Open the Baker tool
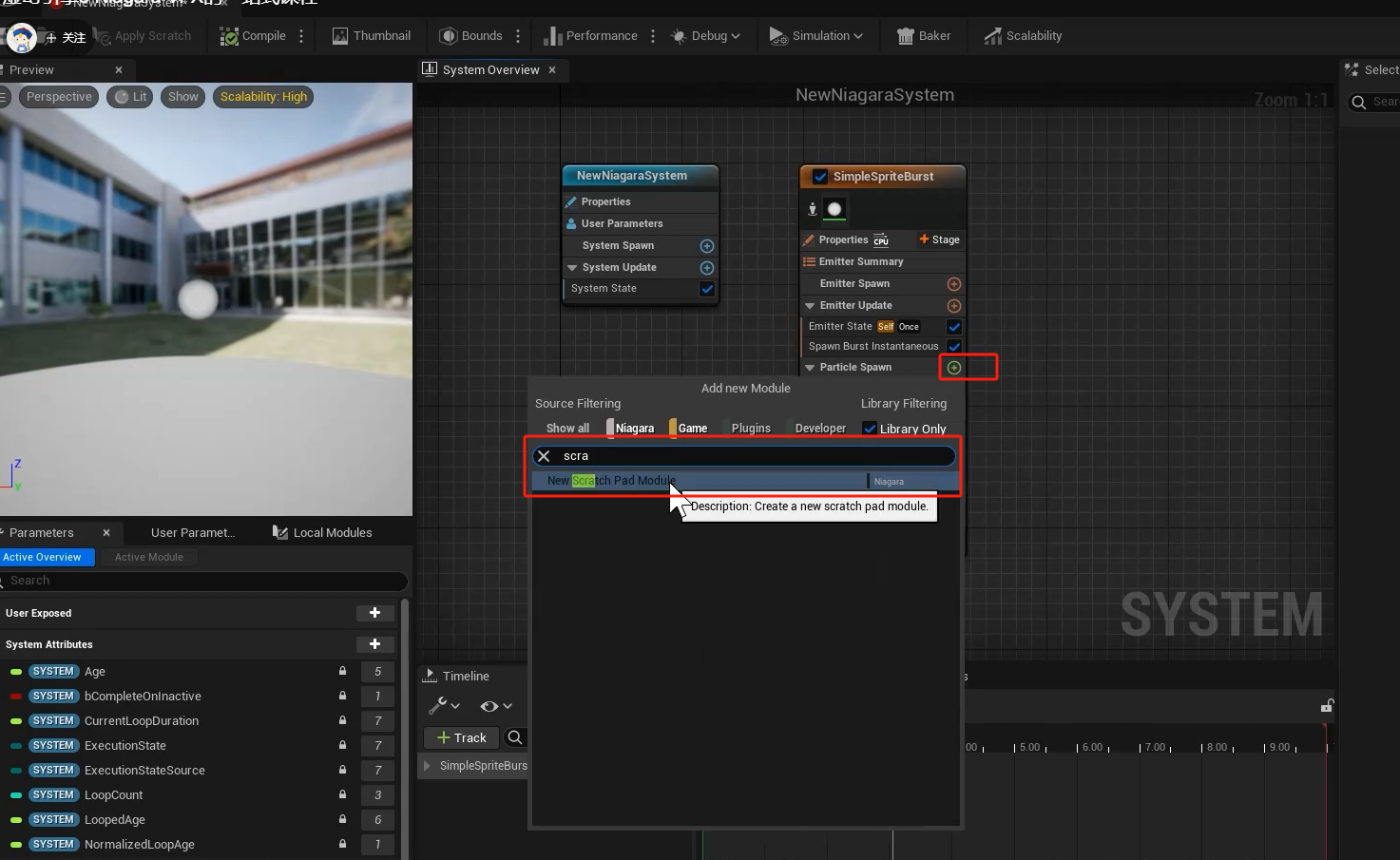This screenshot has width=1400, height=860. pos(923,36)
